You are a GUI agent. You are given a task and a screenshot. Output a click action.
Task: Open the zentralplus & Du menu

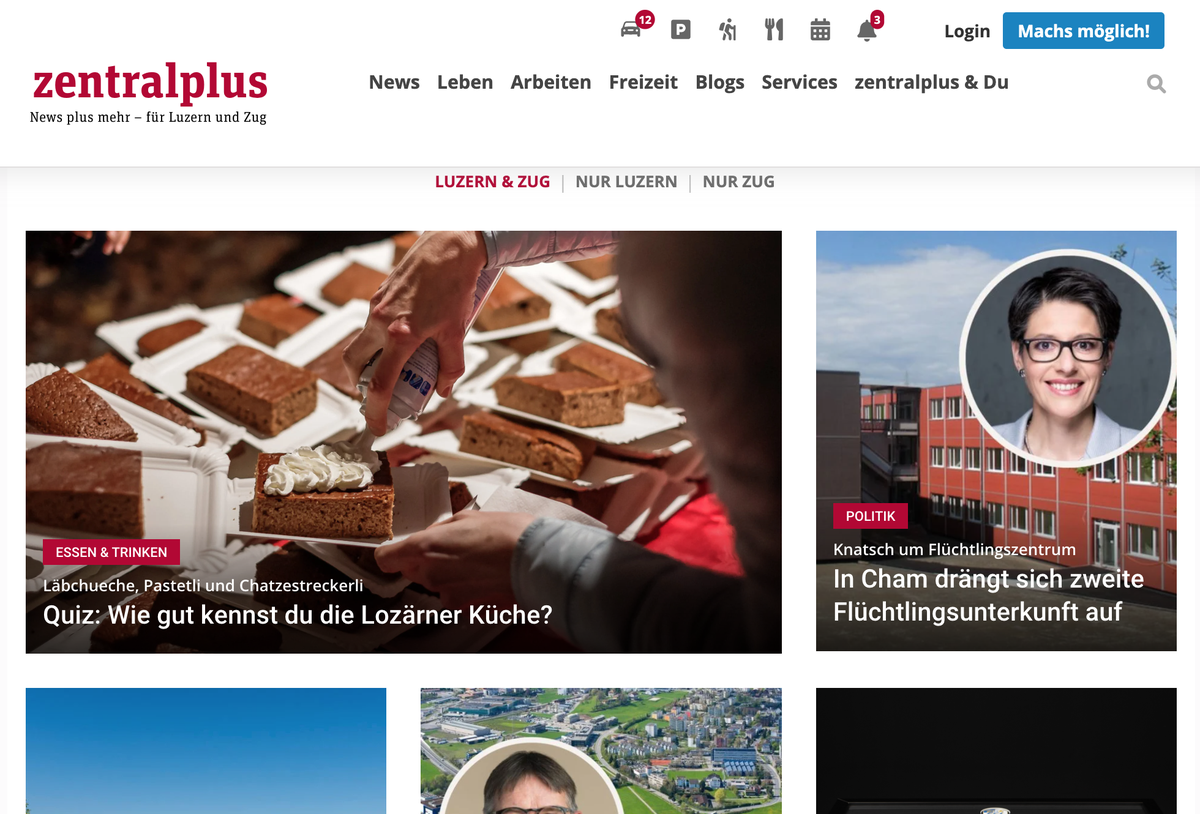coord(931,82)
